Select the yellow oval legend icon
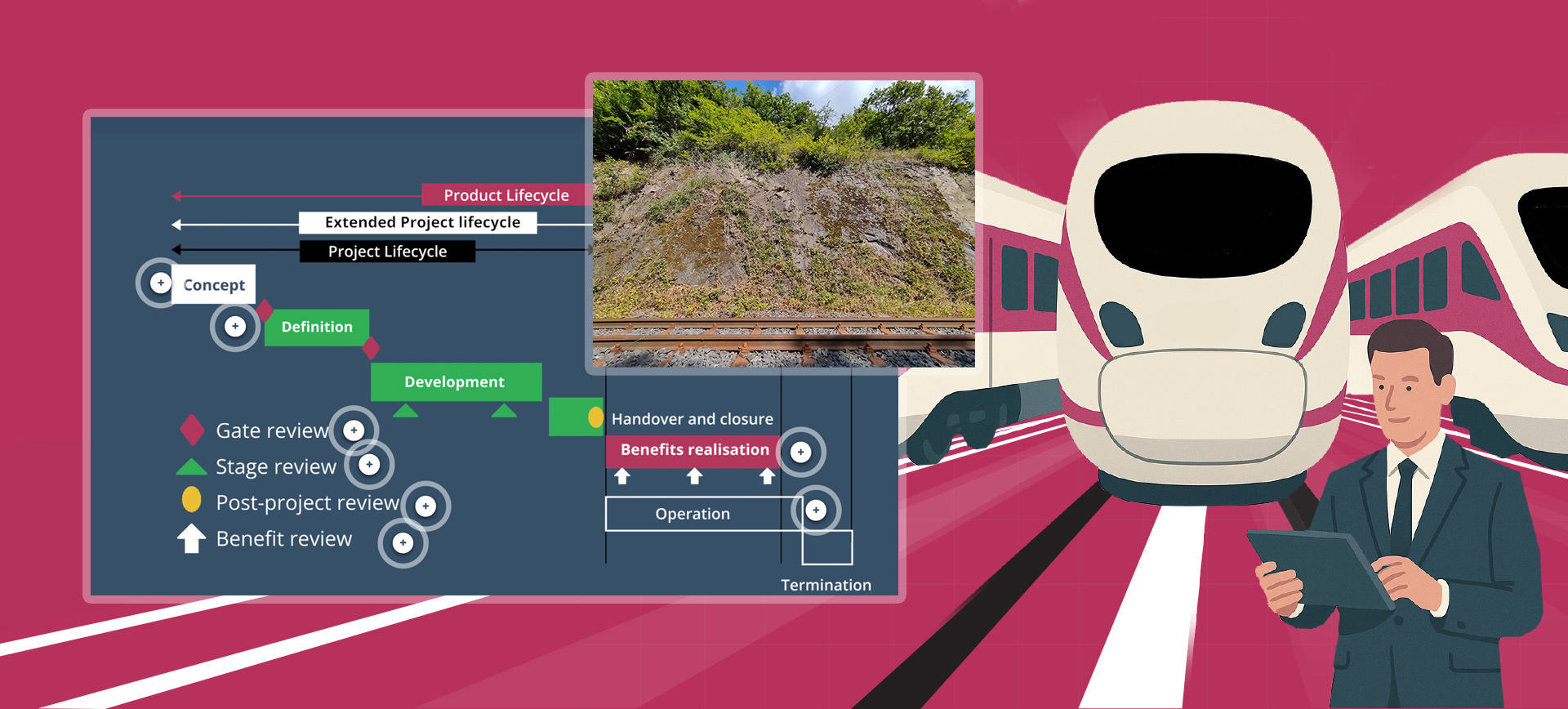This screenshot has width=1568, height=709. coord(191,499)
